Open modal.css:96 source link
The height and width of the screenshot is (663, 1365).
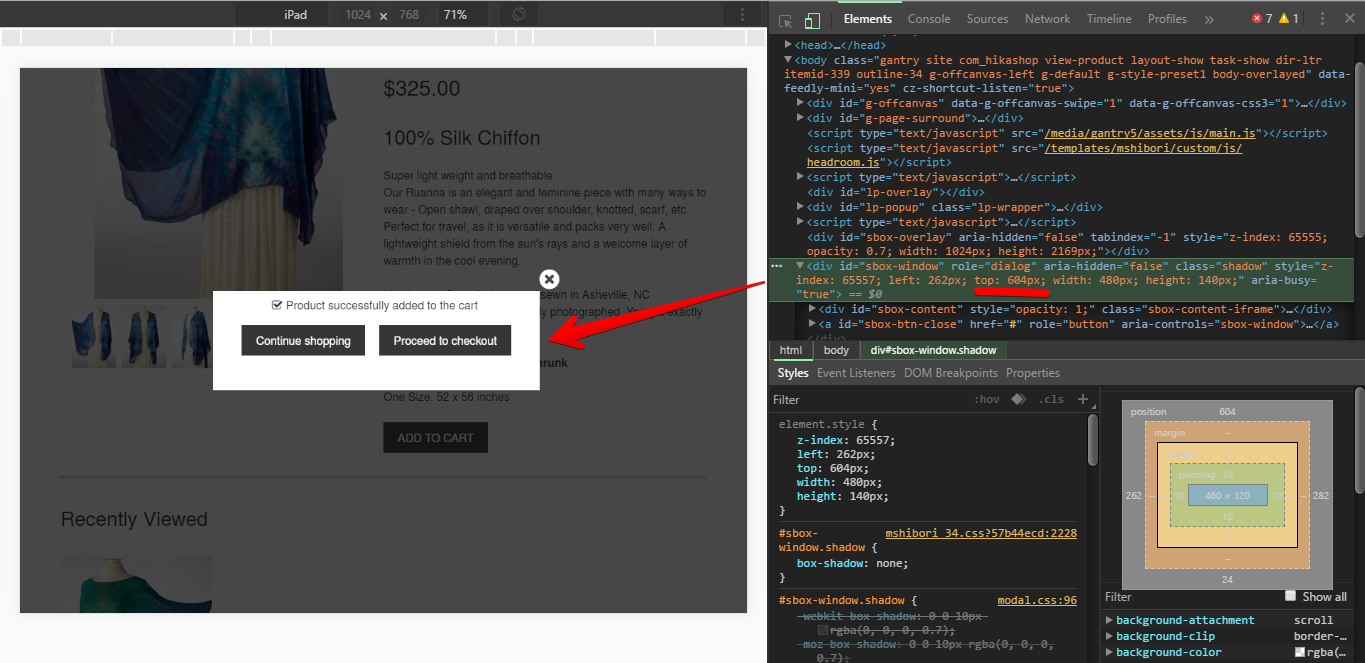pyautogui.click(x=1037, y=600)
